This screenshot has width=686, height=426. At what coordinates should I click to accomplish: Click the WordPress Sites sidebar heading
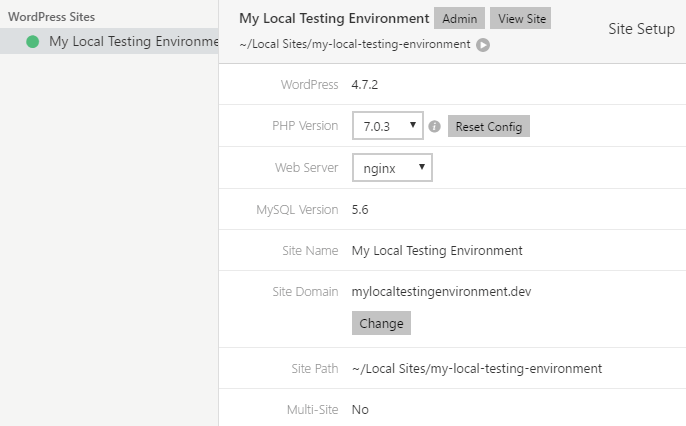[51, 17]
